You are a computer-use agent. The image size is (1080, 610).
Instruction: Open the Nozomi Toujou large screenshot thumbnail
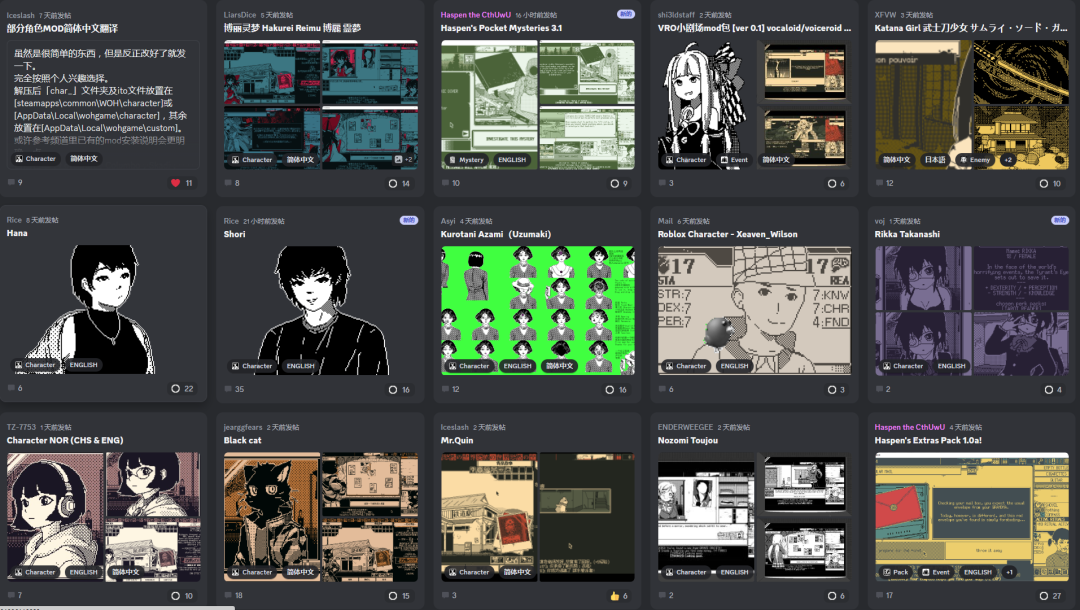706,515
